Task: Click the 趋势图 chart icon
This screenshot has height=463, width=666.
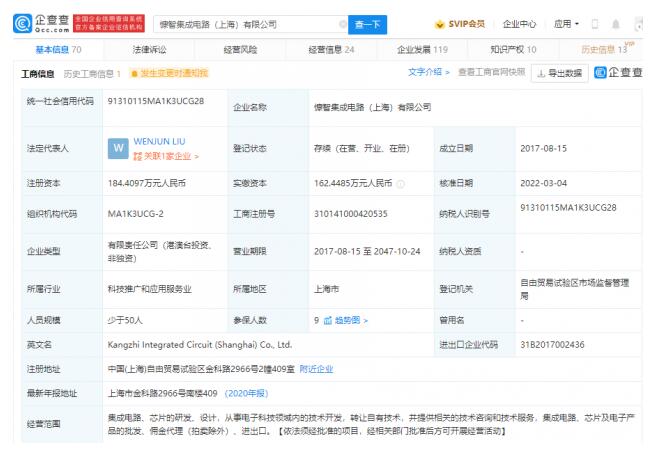Action: coord(327,320)
